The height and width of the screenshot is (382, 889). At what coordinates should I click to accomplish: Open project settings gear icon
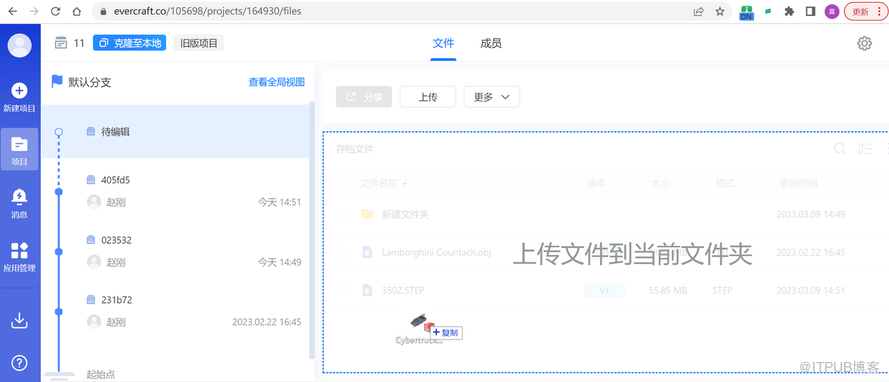(x=864, y=44)
